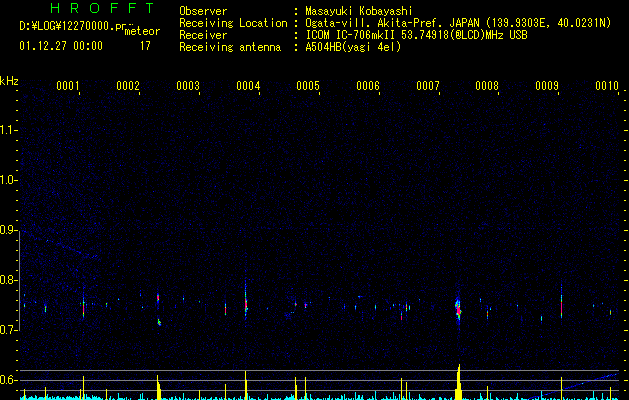Image resolution: width=629 pixels, height=400 pixels.
Task: Click time marker 0008
Action: (487, 86)
